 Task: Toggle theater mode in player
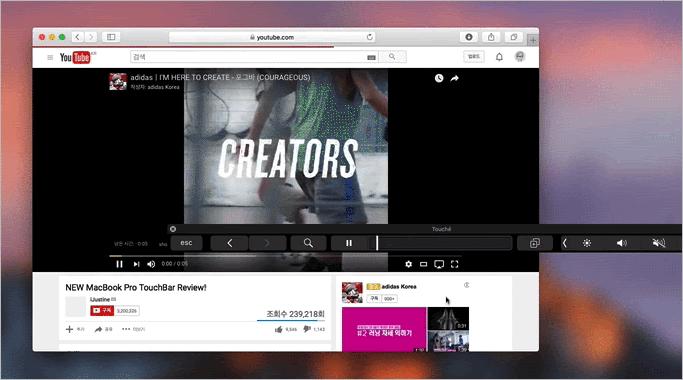pos(423,264)
